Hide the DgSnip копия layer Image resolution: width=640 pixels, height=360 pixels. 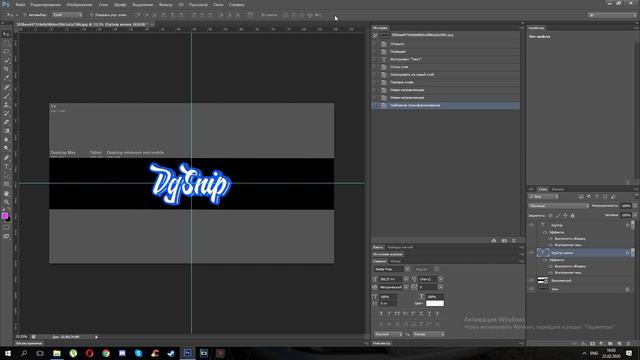[531, 253]
